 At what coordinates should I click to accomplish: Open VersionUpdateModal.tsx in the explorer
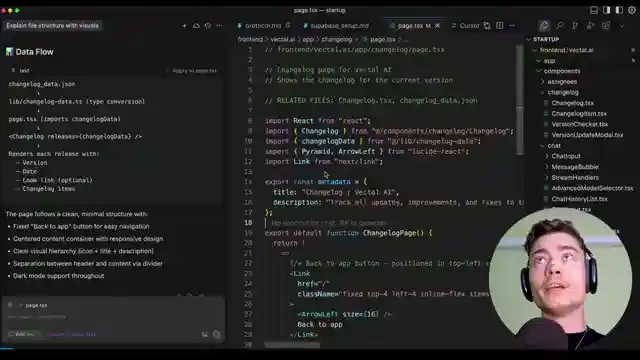[587, 135]
